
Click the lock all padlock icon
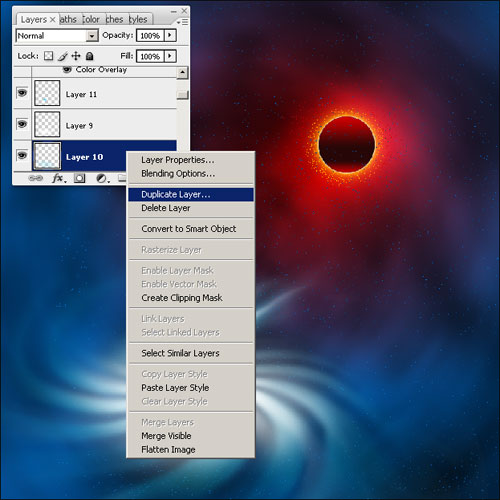tap(89, 56)
